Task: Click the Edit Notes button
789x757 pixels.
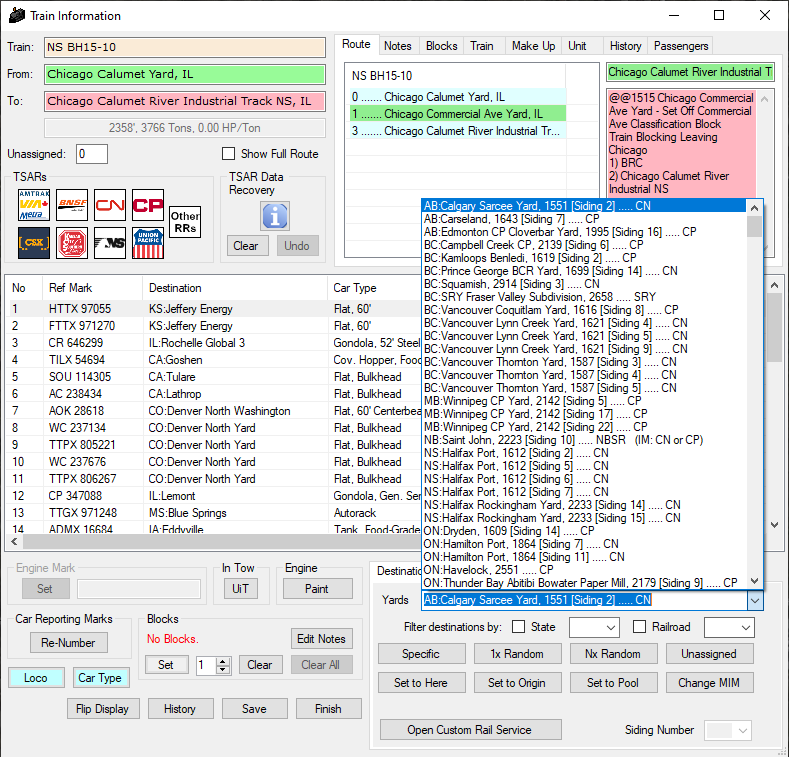Action: (322, 639)
